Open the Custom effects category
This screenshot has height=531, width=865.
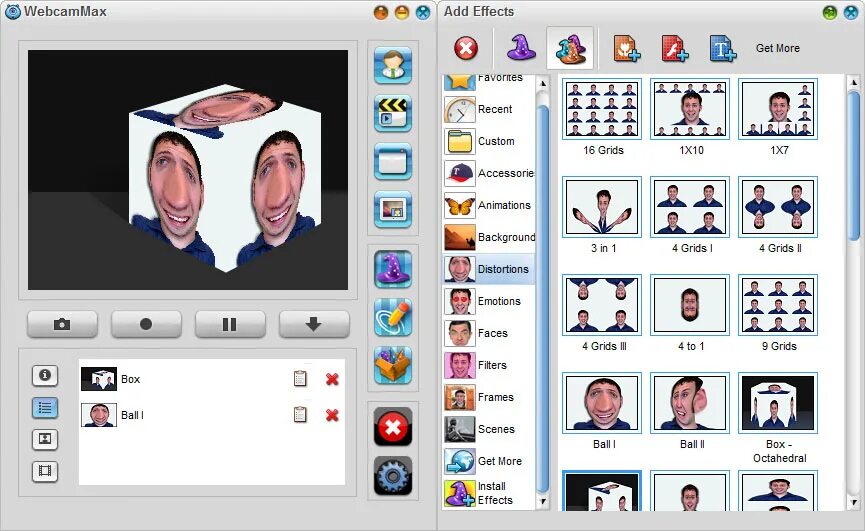pyautogui.click(x=488, y=141)
